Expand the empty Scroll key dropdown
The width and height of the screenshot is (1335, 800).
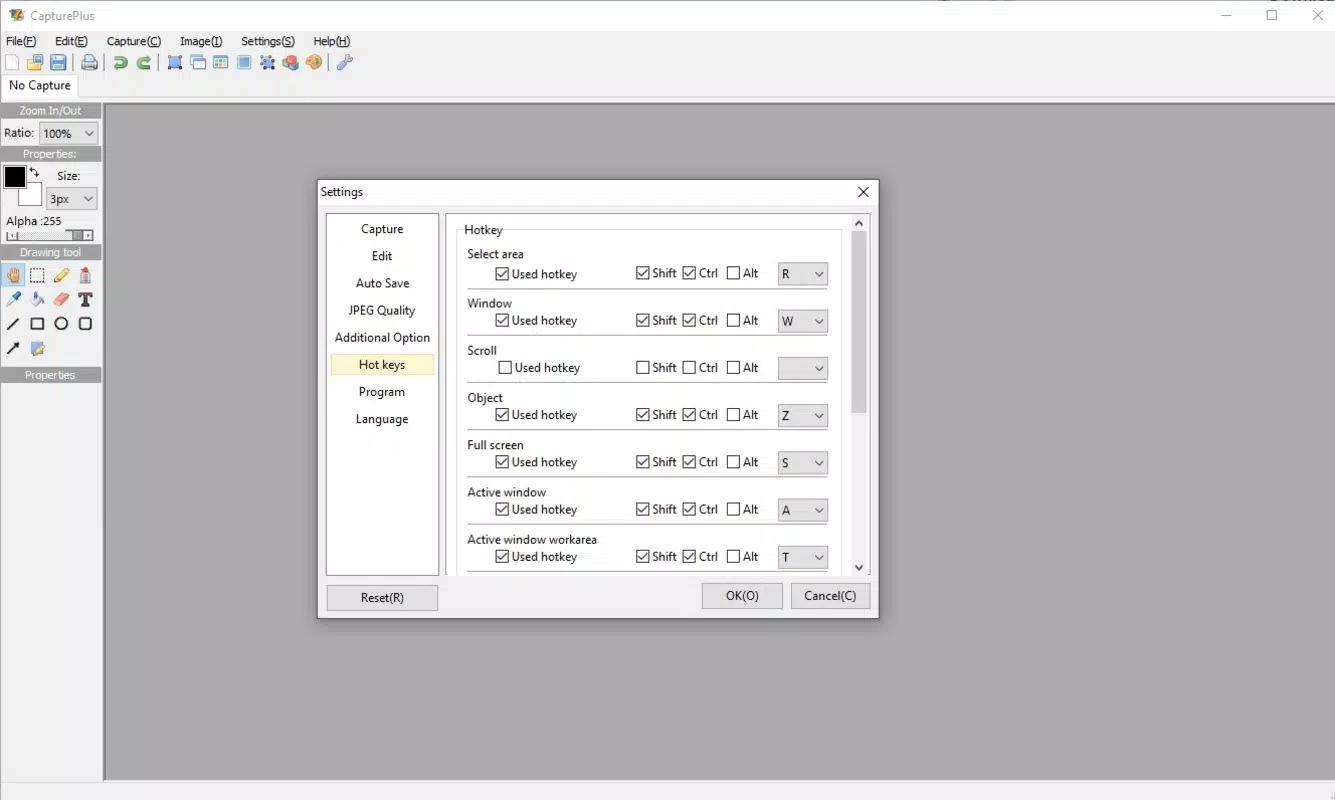803,368
